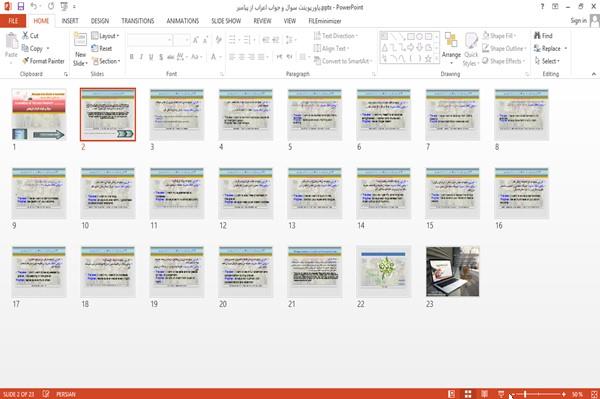Select slide 1 thumbnail
600x399 pixels.
(39, 114)
